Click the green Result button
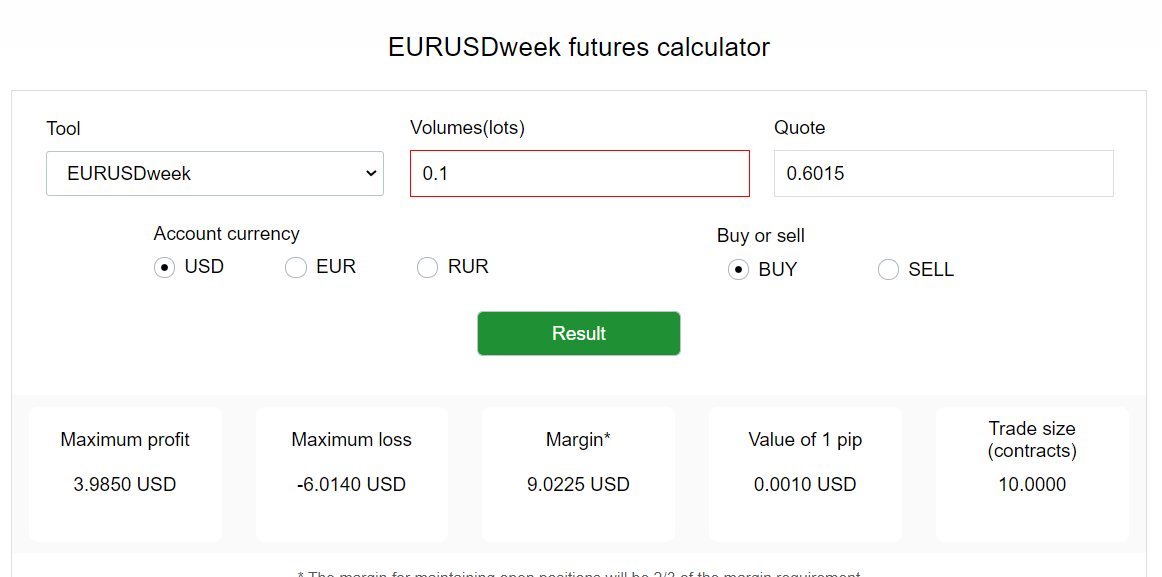Screen dimensions: 1162x577 tap(579, 333)
